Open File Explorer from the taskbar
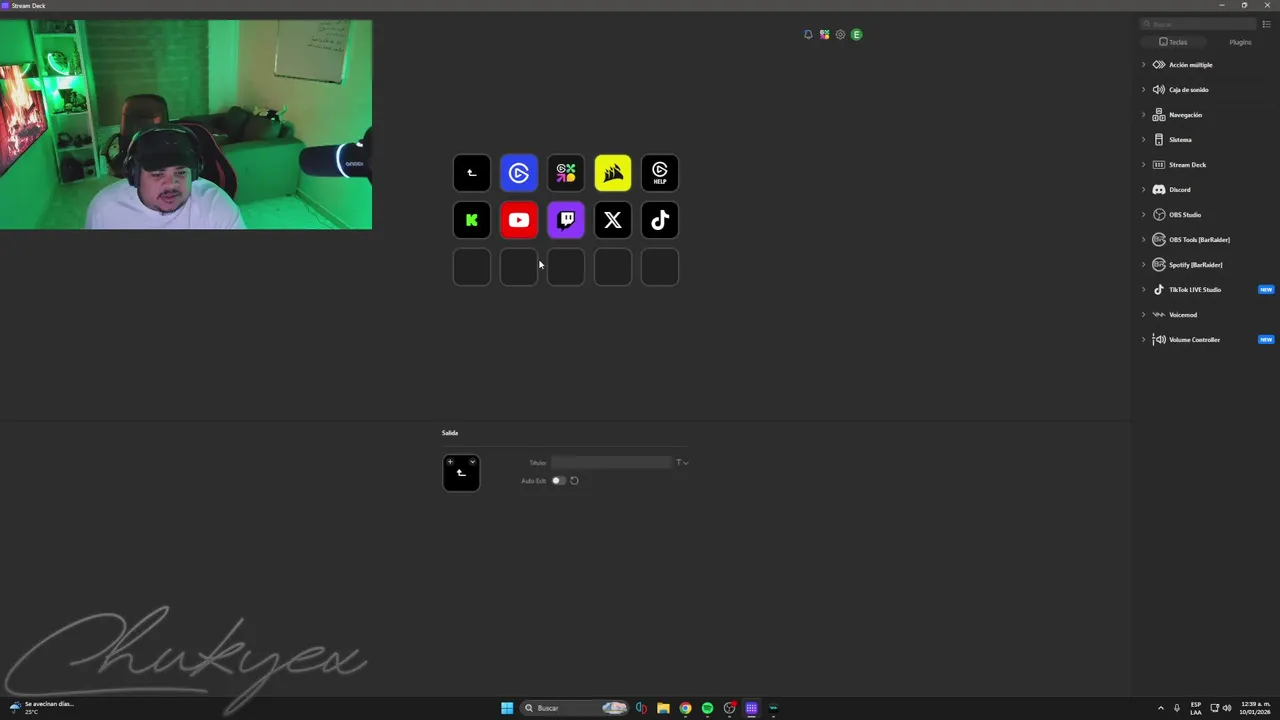 pyautogui.click(x=663, y=708)
